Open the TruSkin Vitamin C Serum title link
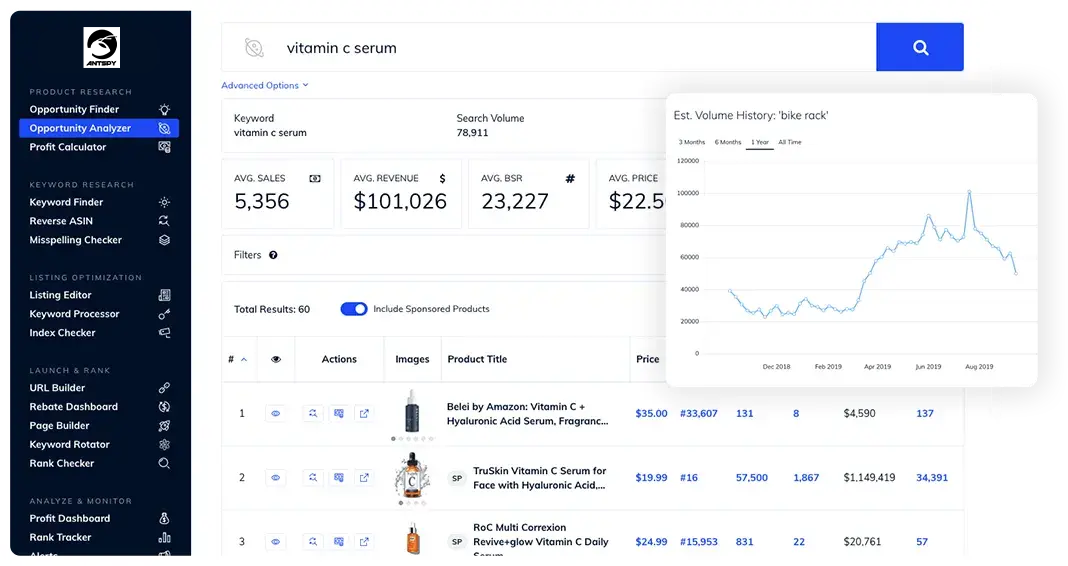1068x566 pixels. pyautogui.click(x=539, y=478)
